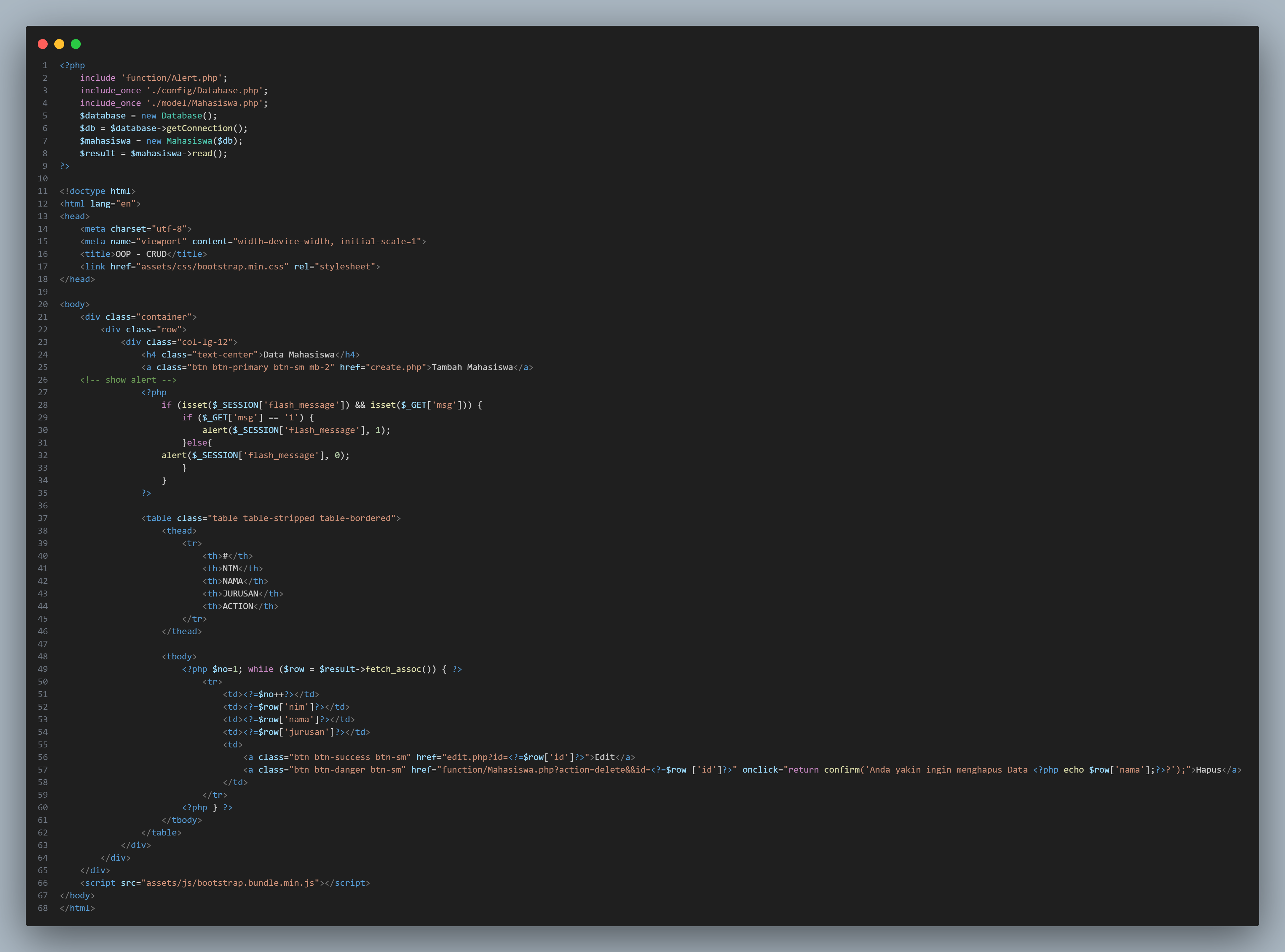The image size is (1285, 952).
Task: Click the doctype html declaration on line 11
Action: (x=97, y=191)
